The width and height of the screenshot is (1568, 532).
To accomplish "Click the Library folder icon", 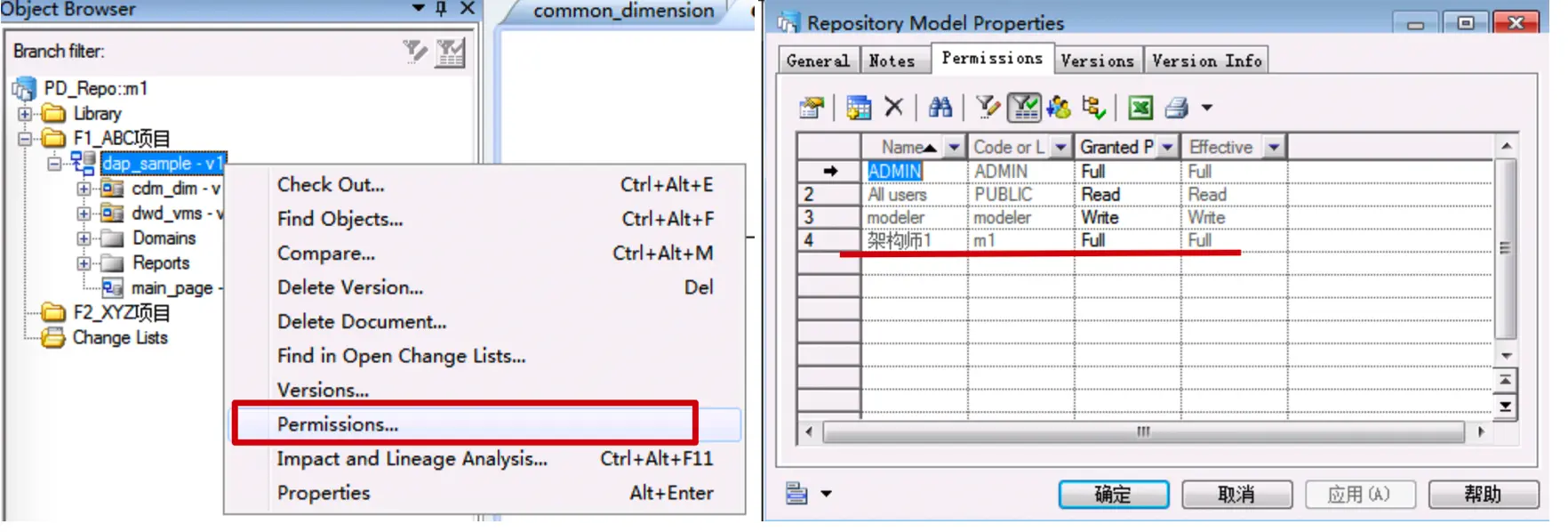I will coord(54,114).
